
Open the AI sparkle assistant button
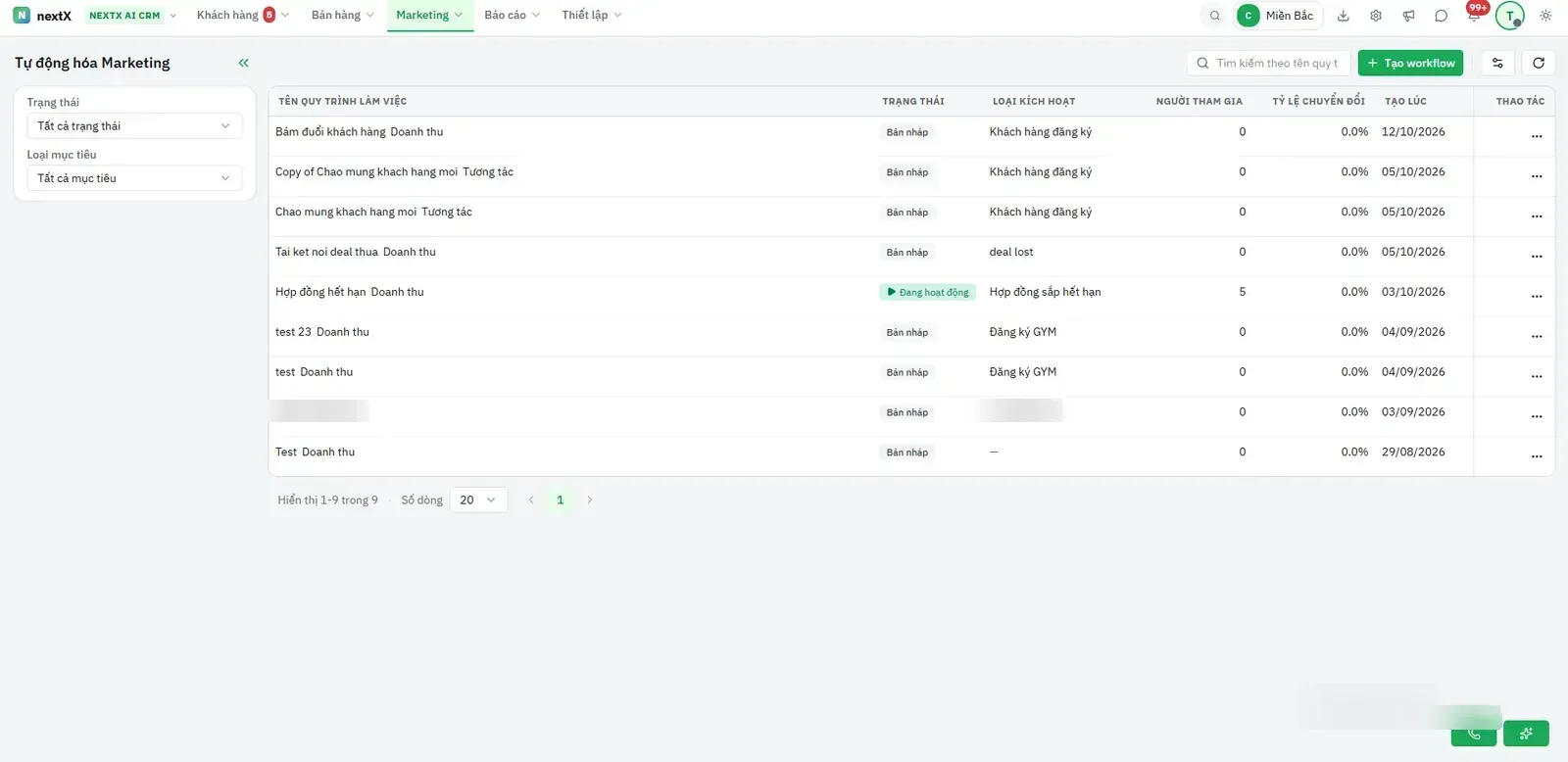click(1526, 734)
